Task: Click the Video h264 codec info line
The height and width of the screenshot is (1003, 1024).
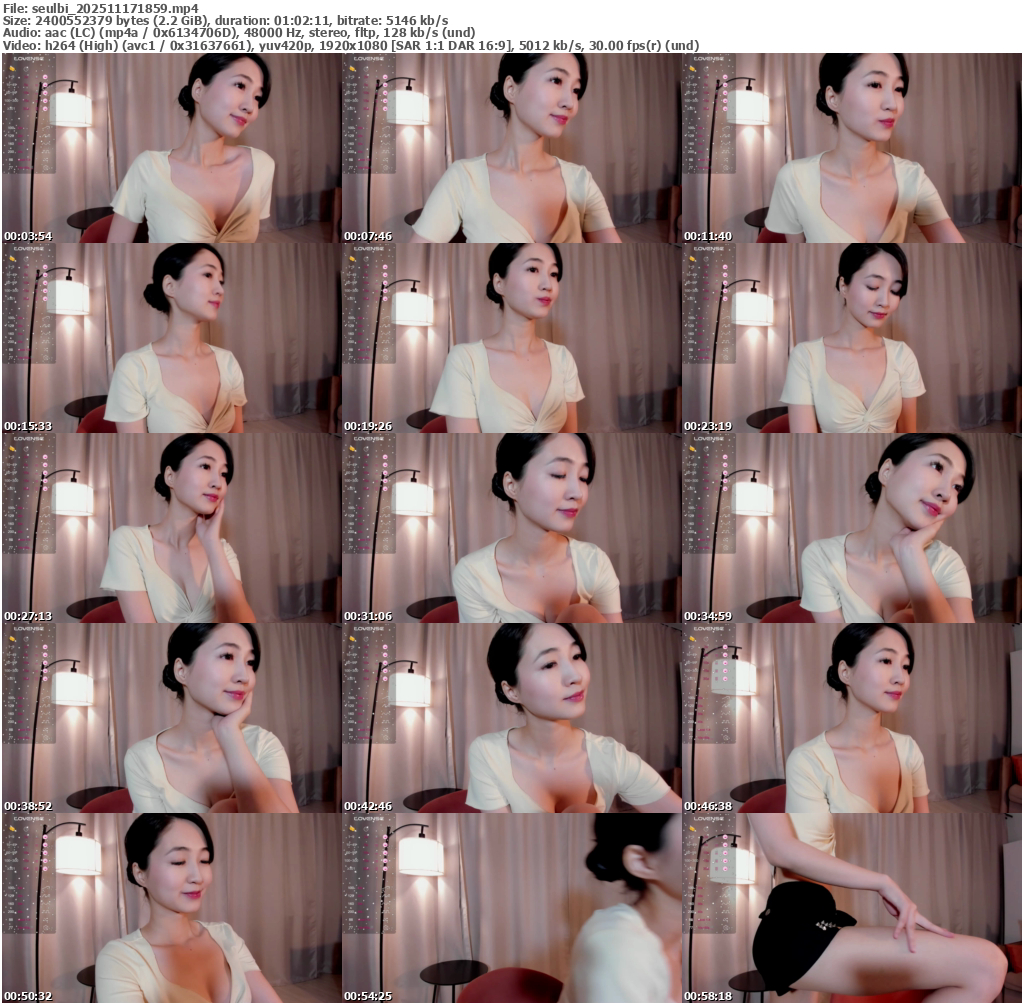Action: pyautogui.click(x=350, y=46)
